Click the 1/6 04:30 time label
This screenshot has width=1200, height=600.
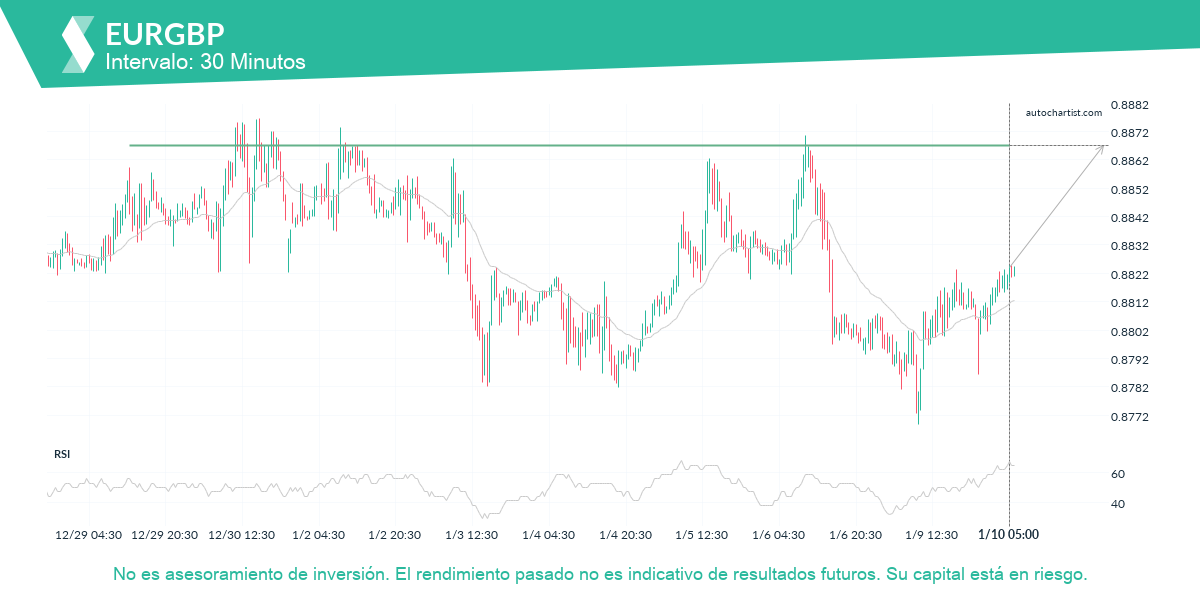pos(777,535)
